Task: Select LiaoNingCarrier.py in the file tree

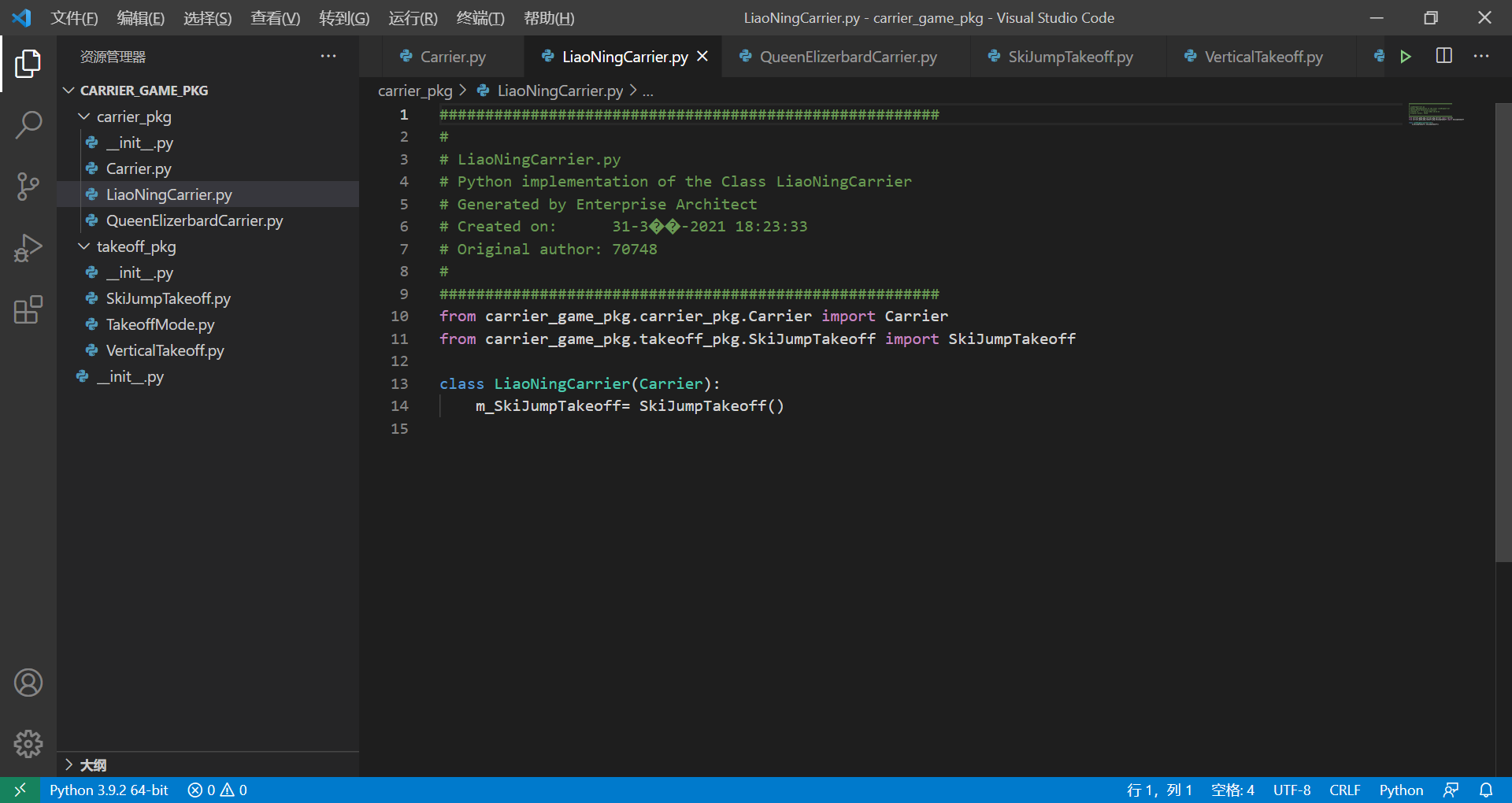Action: pos(208,194)
